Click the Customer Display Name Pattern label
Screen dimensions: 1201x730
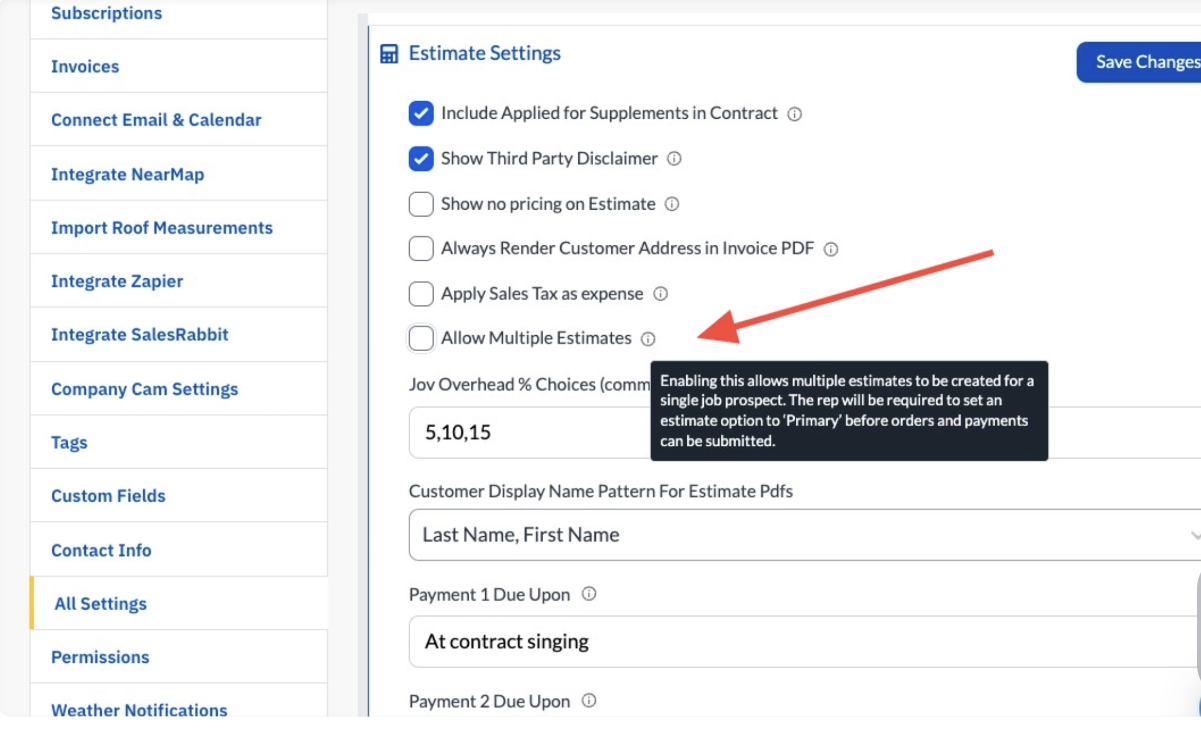click(x=601, y=491)
